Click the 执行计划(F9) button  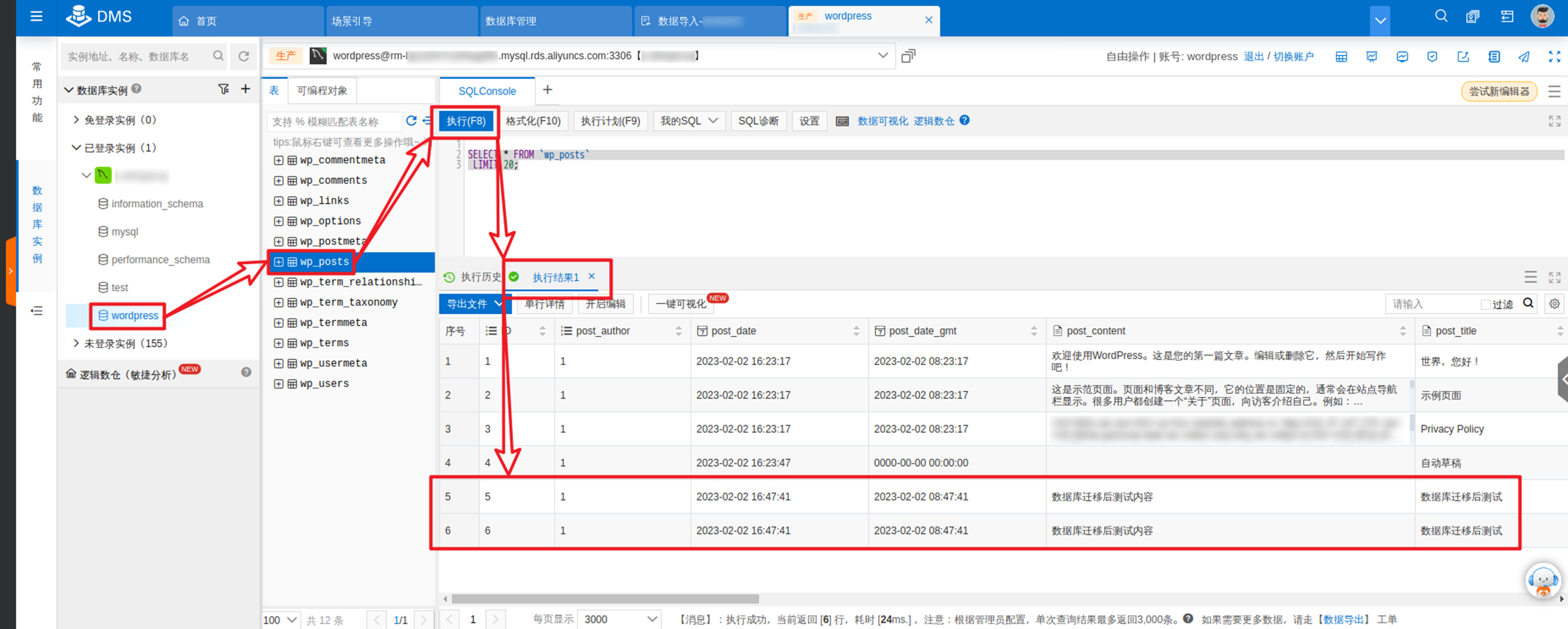point(610,121)
